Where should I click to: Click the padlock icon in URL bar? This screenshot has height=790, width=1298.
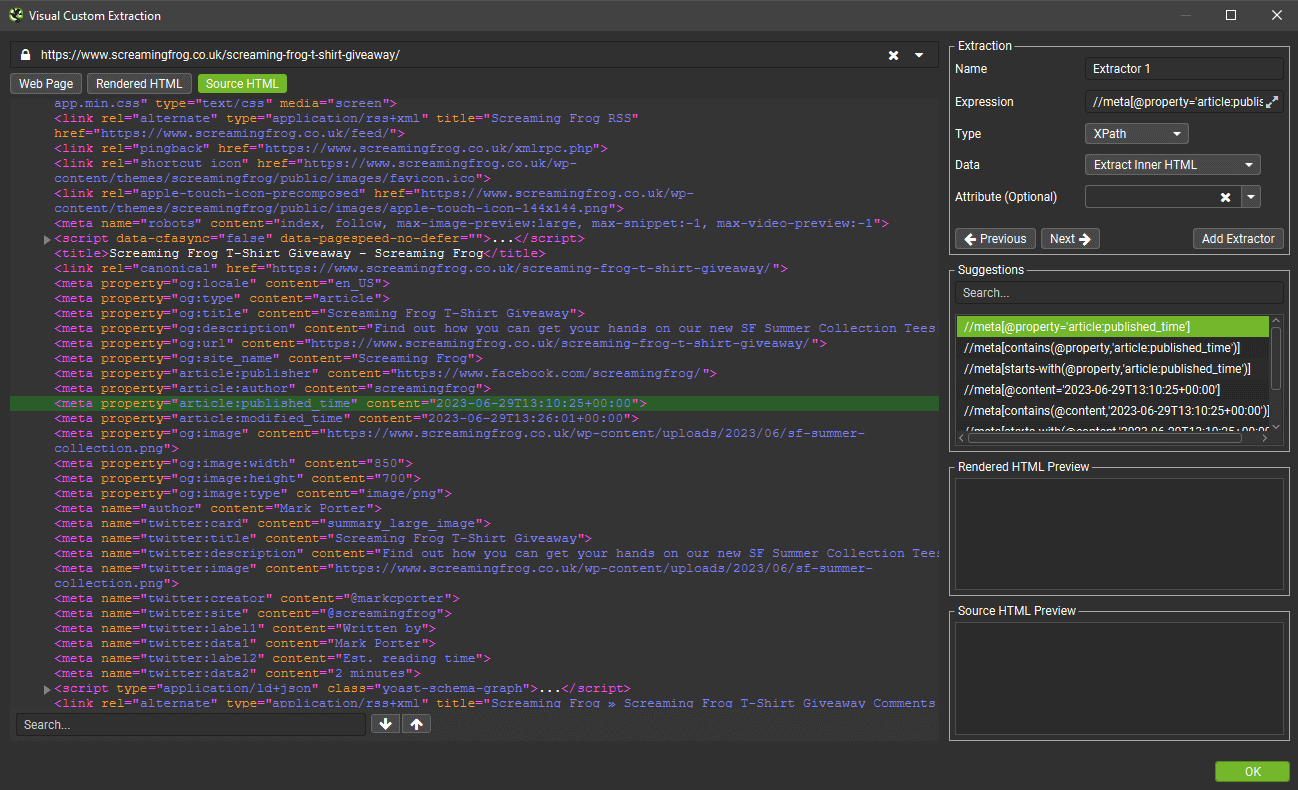click(x=25, y=55)
